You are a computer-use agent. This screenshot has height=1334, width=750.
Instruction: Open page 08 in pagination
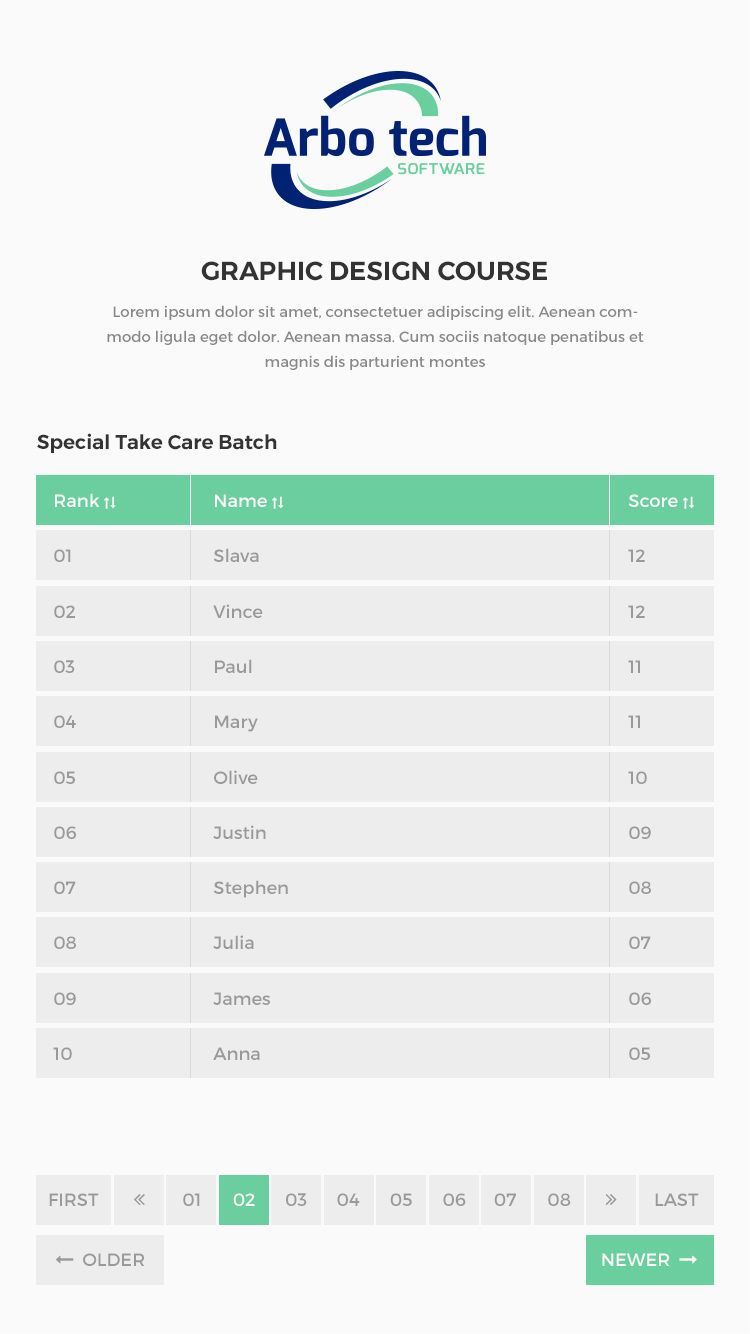pyautogui.click(x=559, y=1200)
